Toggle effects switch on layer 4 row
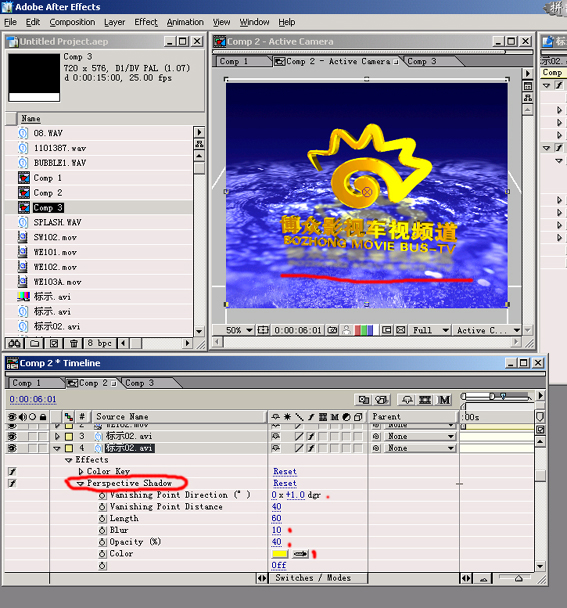Screen dimensions: 567x608 click(x=311, y=448)
